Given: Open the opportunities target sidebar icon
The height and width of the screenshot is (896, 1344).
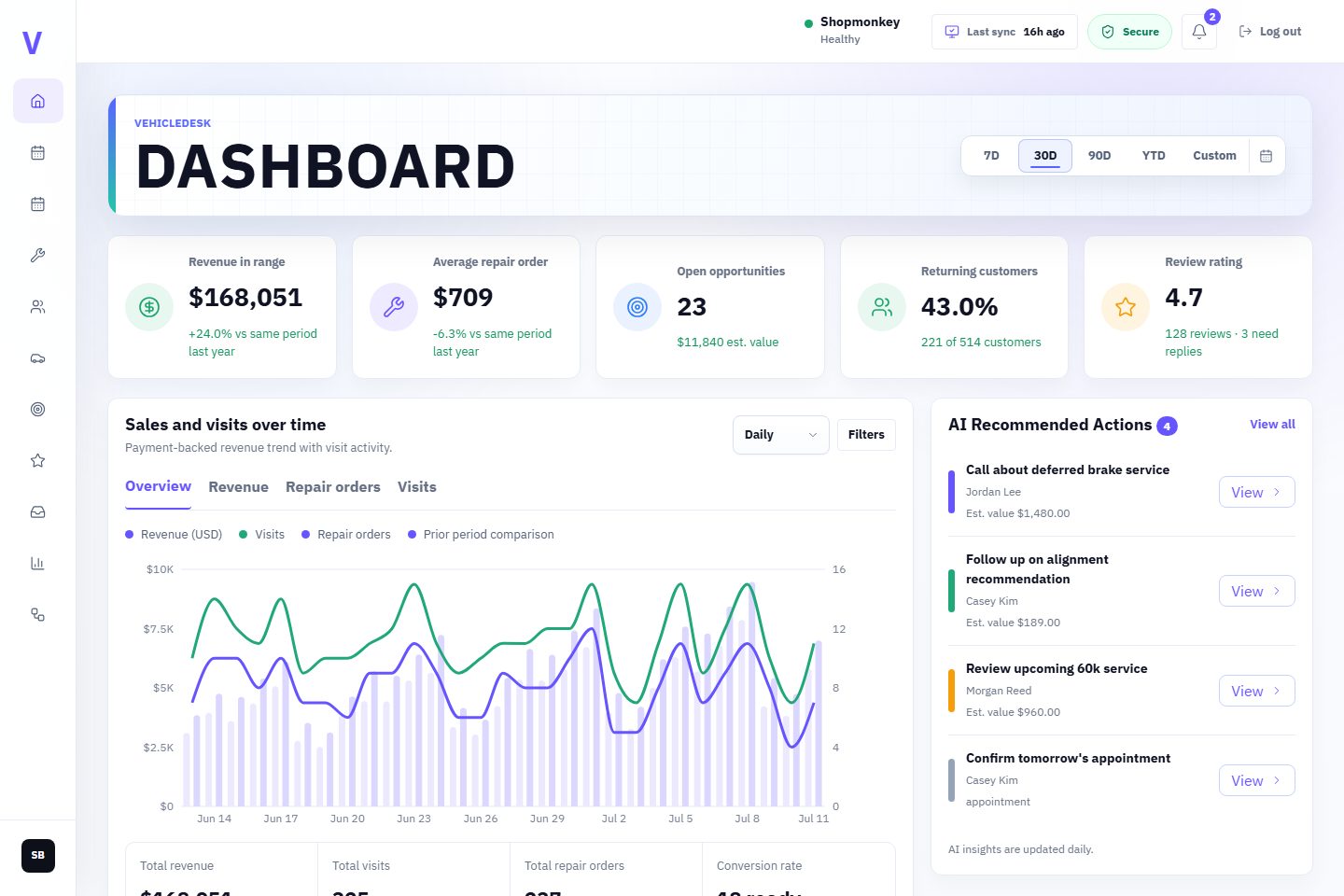Looking at the screenshot, I should tap(37, 409).
